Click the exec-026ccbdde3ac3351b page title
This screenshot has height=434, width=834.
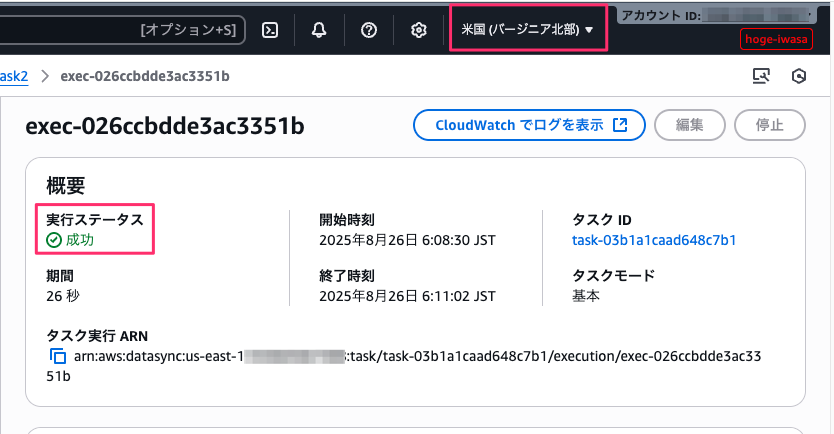(165, 127)
